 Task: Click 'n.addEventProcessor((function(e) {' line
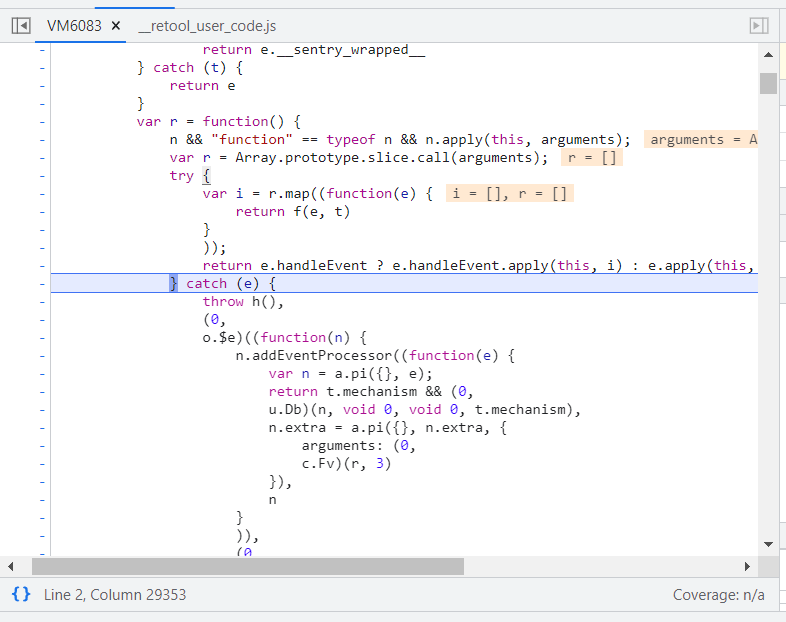[x=375, y=356]
